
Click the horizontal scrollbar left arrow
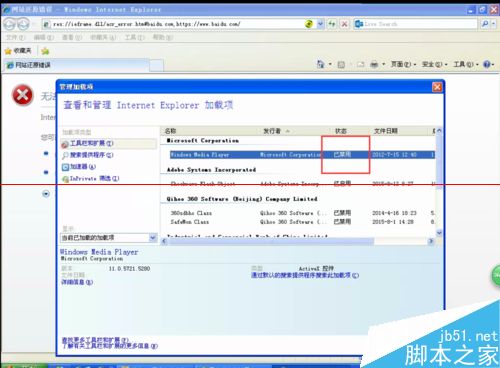(x=164, y=241)
